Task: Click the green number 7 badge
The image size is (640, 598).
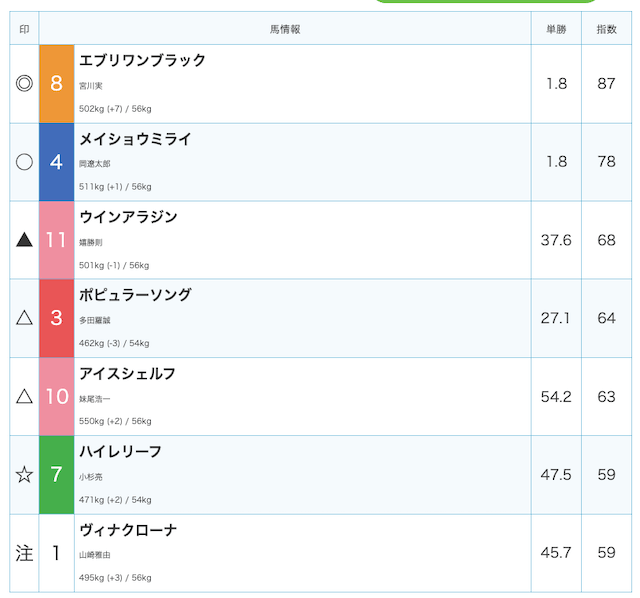Action: pyautogui.click(x=57, y=475)
